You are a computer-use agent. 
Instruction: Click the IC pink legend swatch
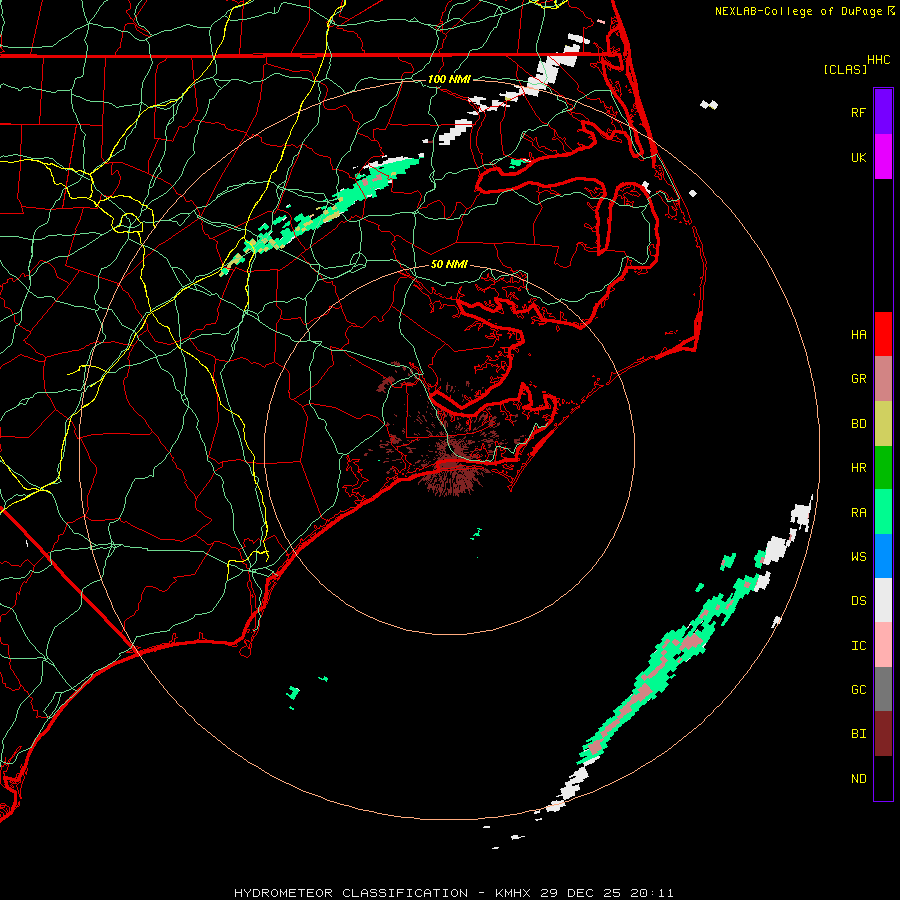point(883,645)
